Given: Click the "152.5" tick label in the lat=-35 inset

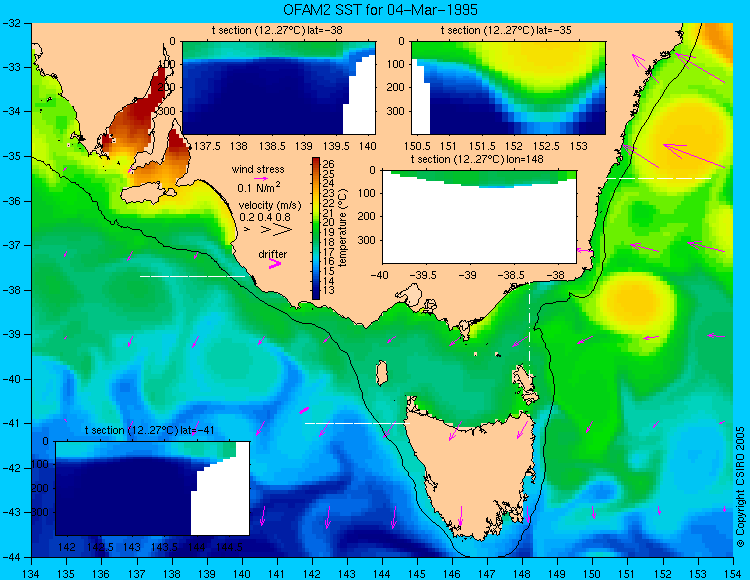Looking at the screenshot, I should pyautogui.click(x=546, y=146).
